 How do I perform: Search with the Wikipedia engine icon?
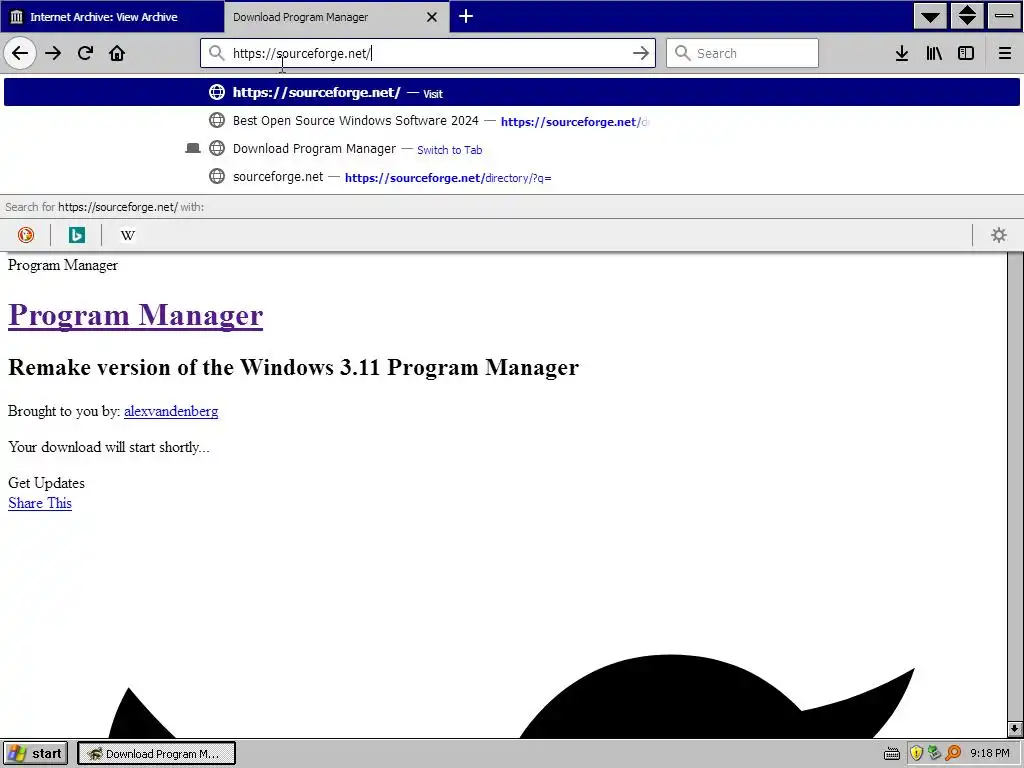127,235
